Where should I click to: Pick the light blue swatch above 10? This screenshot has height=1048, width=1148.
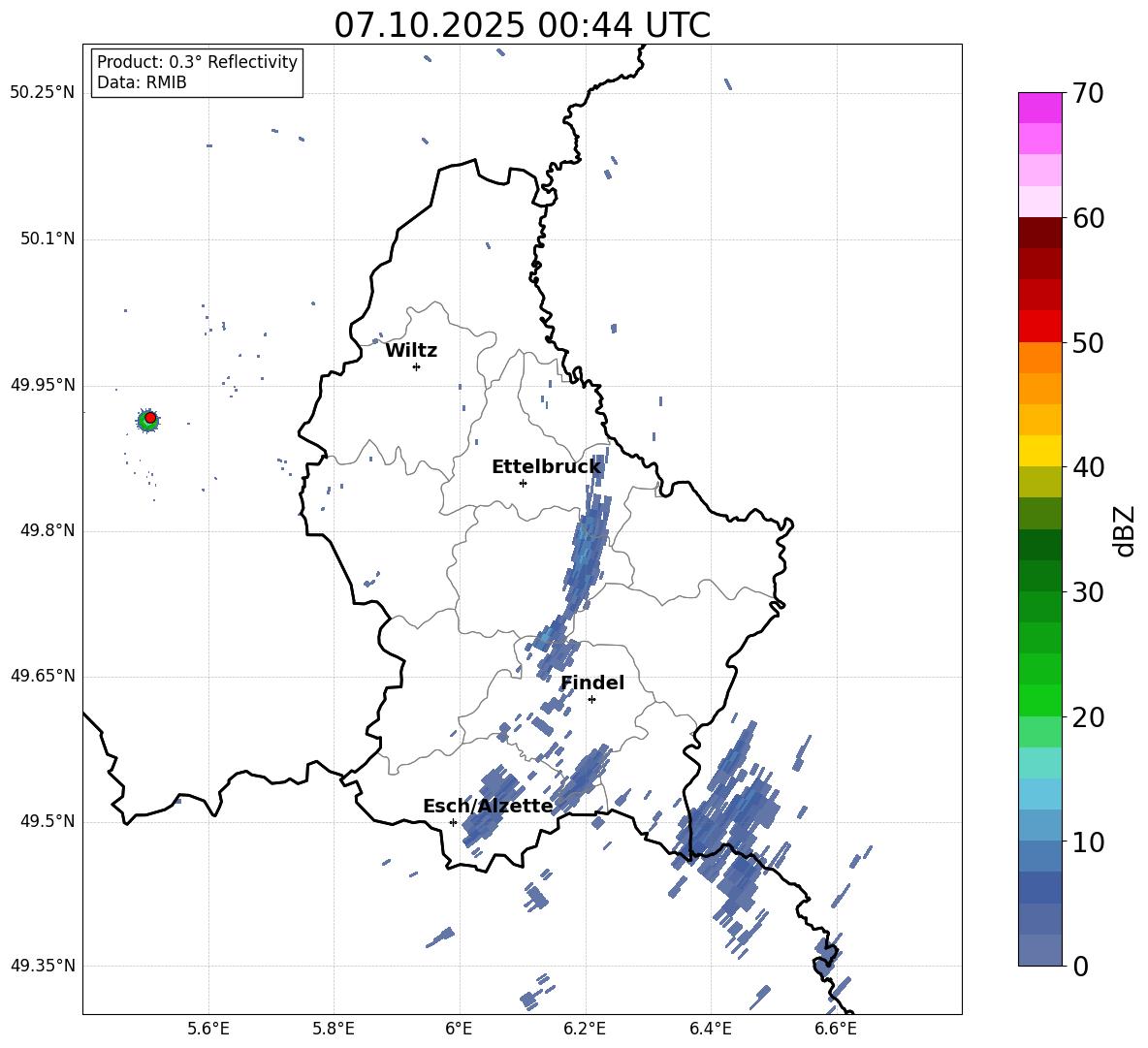1039,826
